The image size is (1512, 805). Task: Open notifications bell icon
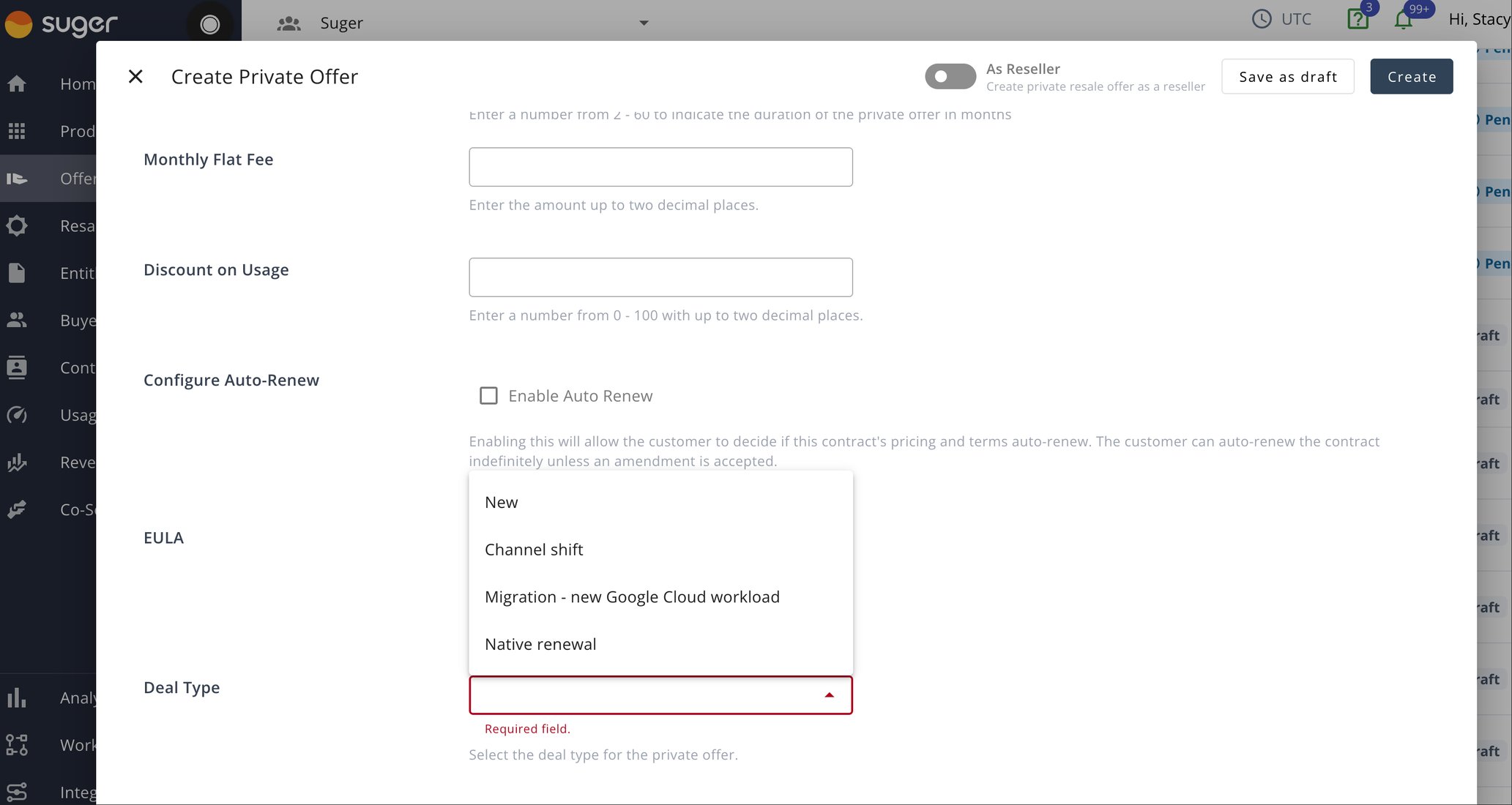[1403, 20]
